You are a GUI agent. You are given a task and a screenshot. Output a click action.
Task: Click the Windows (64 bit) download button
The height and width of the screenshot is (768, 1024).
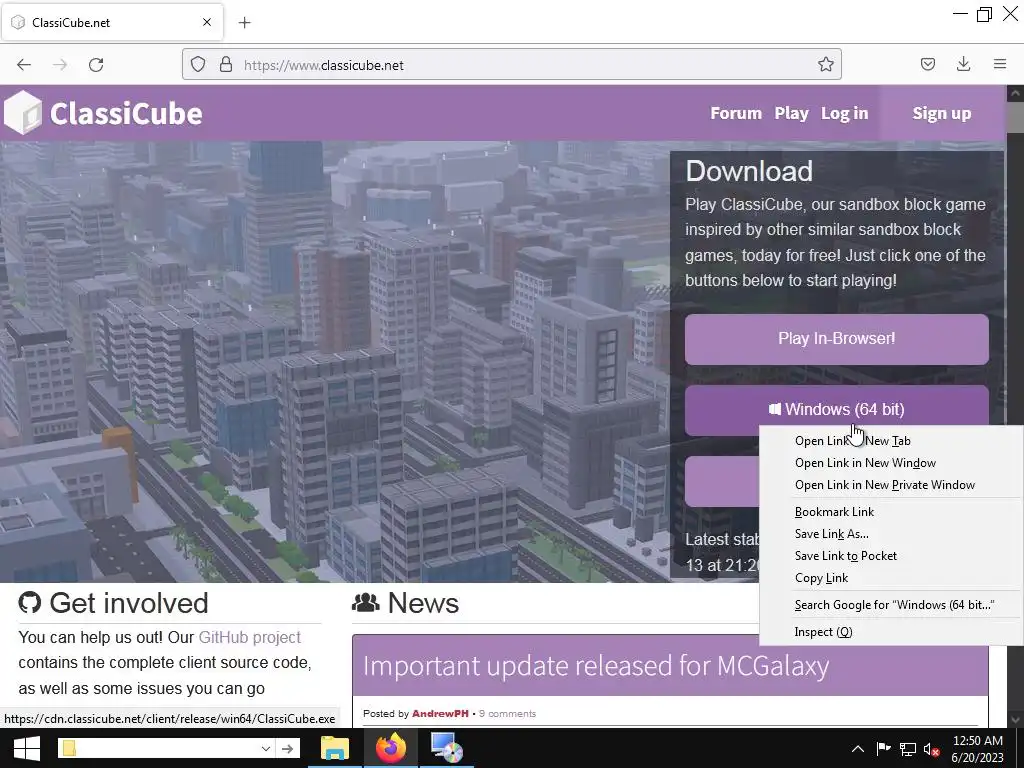click(x=837, y=409)
